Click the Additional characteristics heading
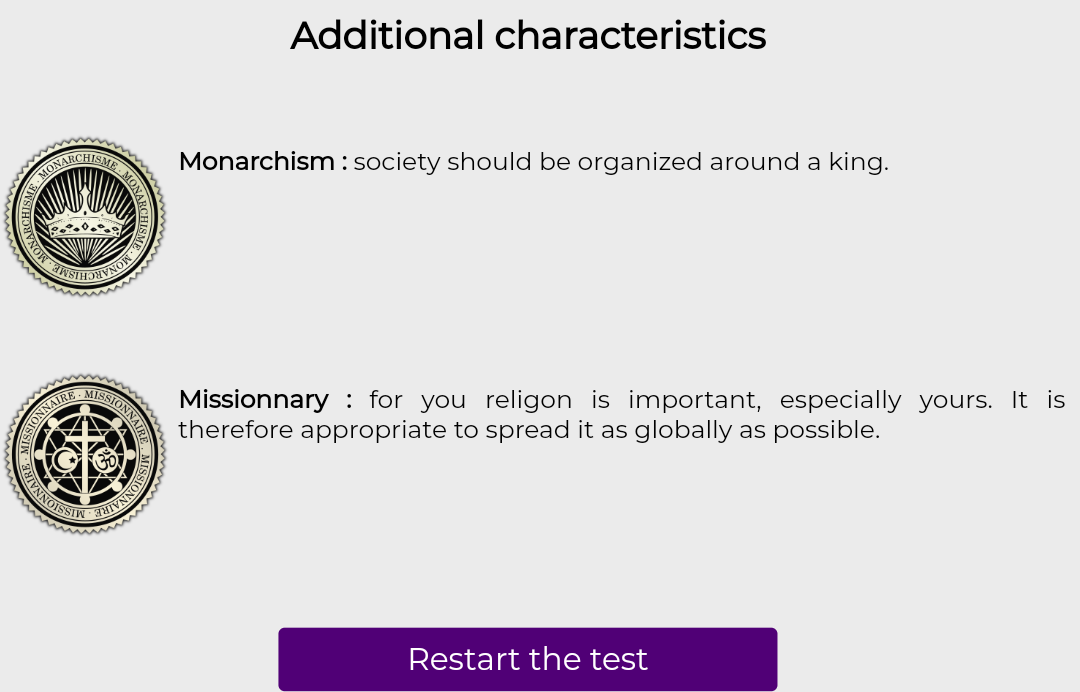 click(528, 36)
